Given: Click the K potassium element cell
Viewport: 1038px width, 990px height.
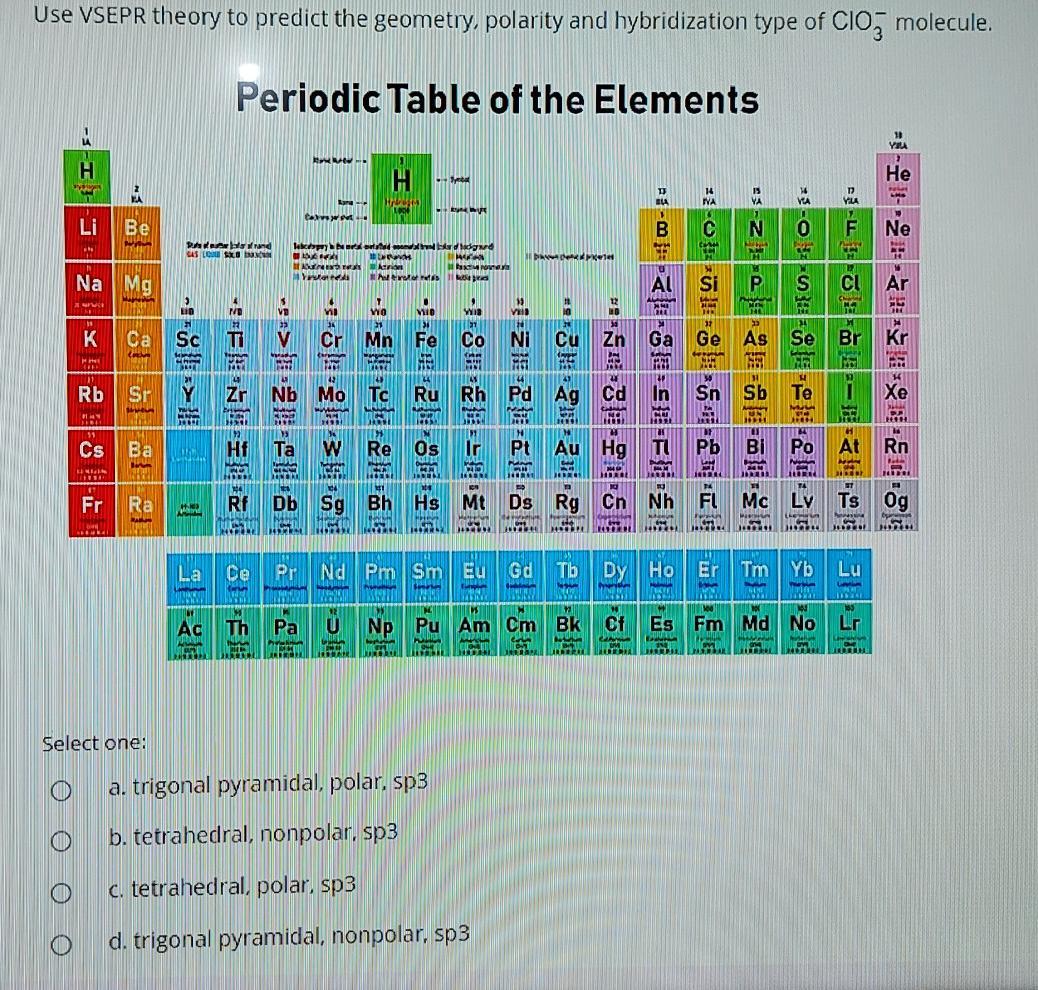Looking at the screenshot, I should pyautogui.click(x=89, y=344).
